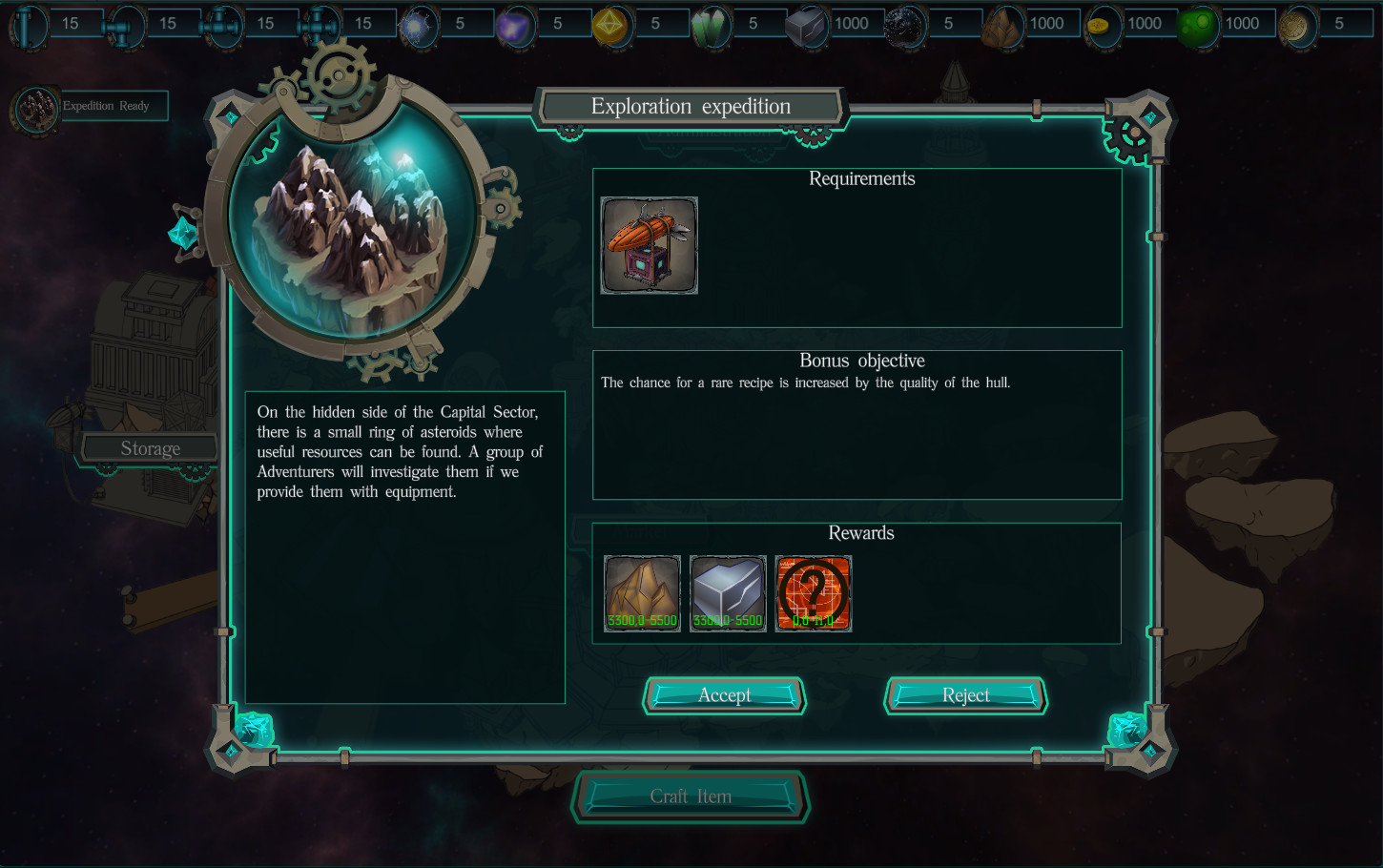
Task: Open the Storage building label
Action: [x=150, y=448]
